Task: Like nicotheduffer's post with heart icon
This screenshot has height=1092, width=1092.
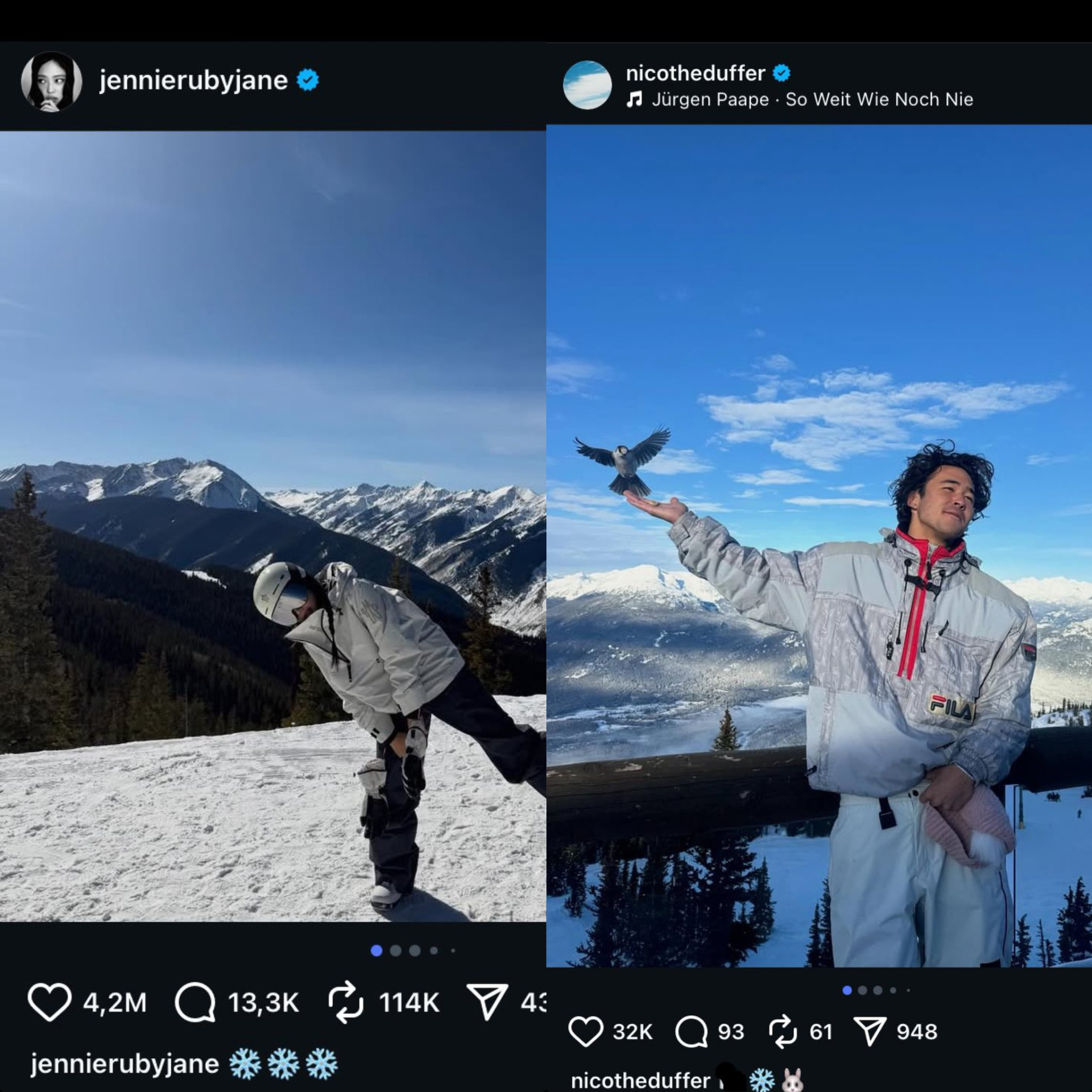Action: pos(585,1032)
